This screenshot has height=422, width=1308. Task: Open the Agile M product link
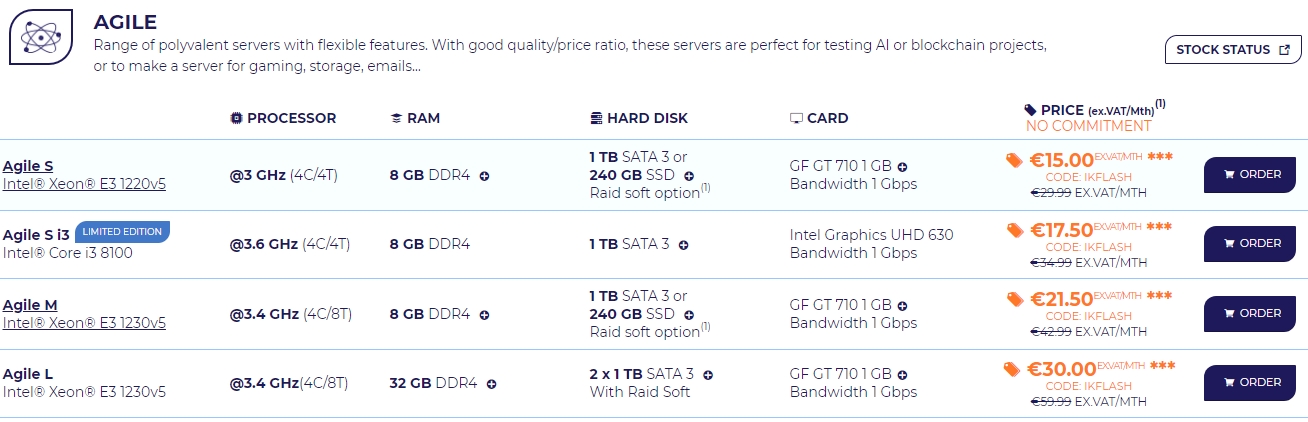tap(30, 305)
